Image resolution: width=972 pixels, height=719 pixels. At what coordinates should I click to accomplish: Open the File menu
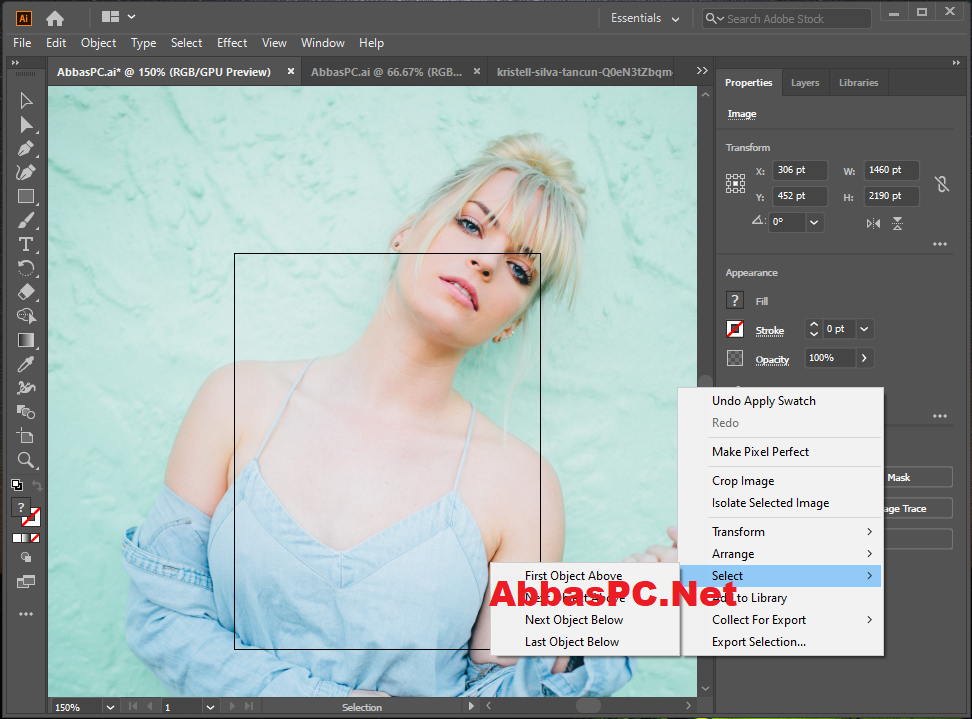tap(22, 43)
